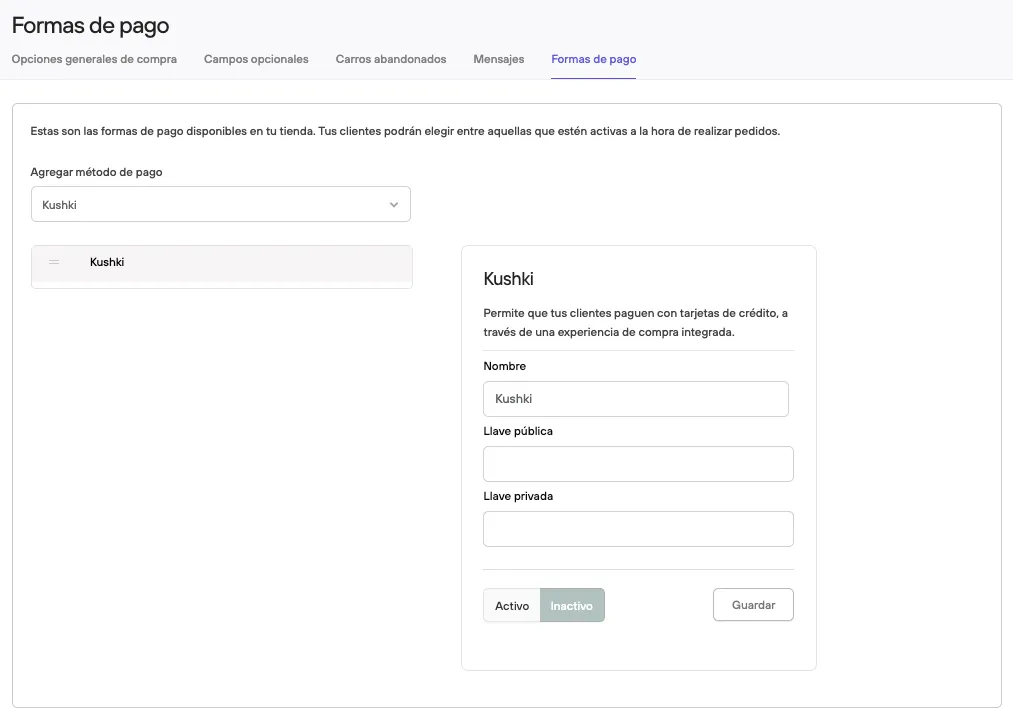Select the Kushki row in the payment list

pos(222,264)
